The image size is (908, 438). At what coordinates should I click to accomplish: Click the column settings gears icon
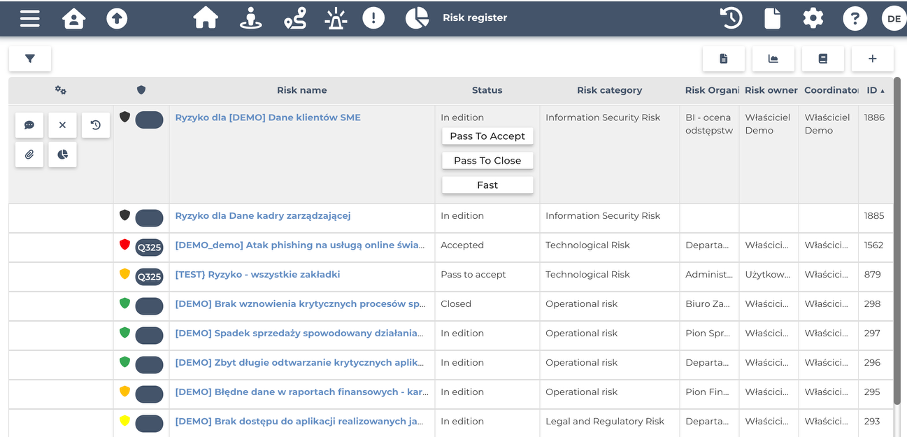(60, 90)
